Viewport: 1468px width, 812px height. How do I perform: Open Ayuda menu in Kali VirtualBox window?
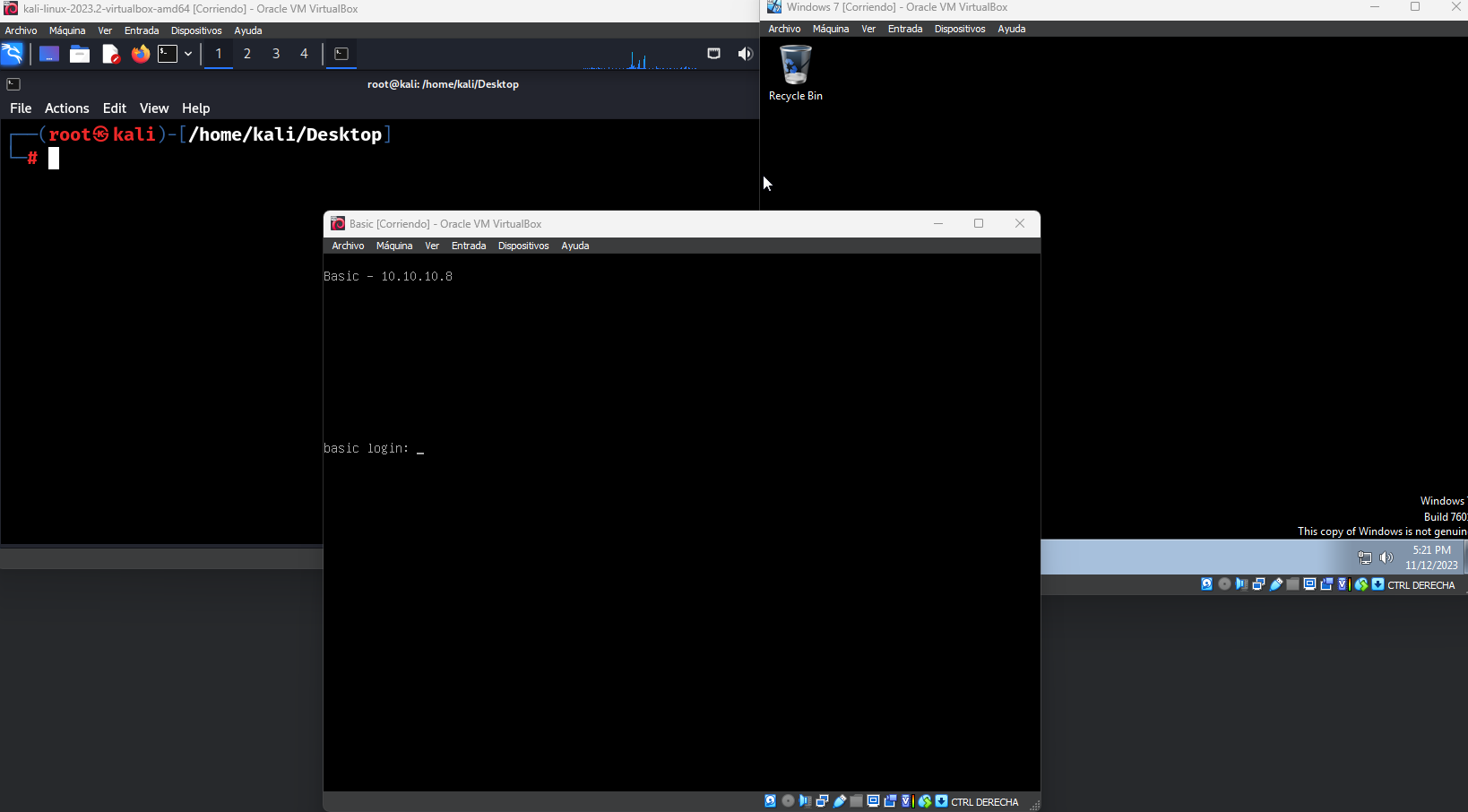tap(248, 30)
